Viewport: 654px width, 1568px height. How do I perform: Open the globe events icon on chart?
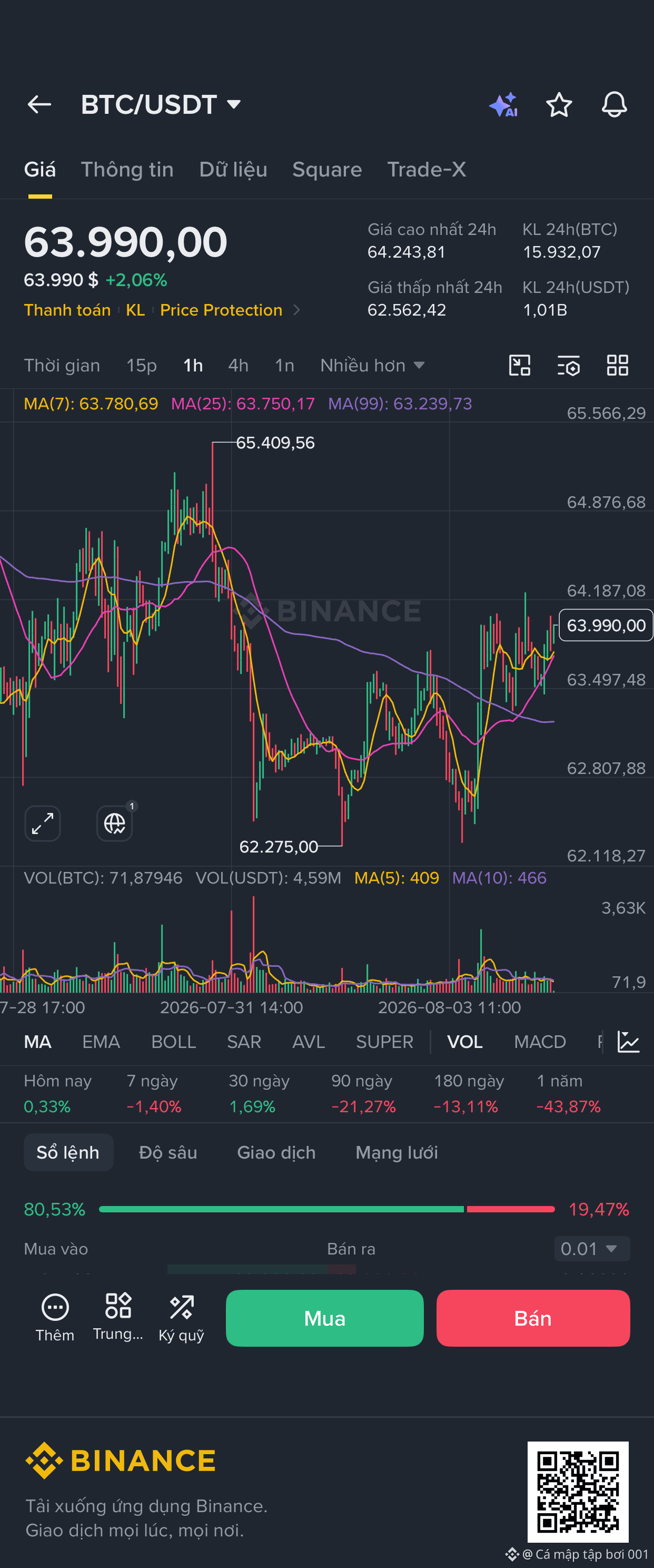(114, 824)
